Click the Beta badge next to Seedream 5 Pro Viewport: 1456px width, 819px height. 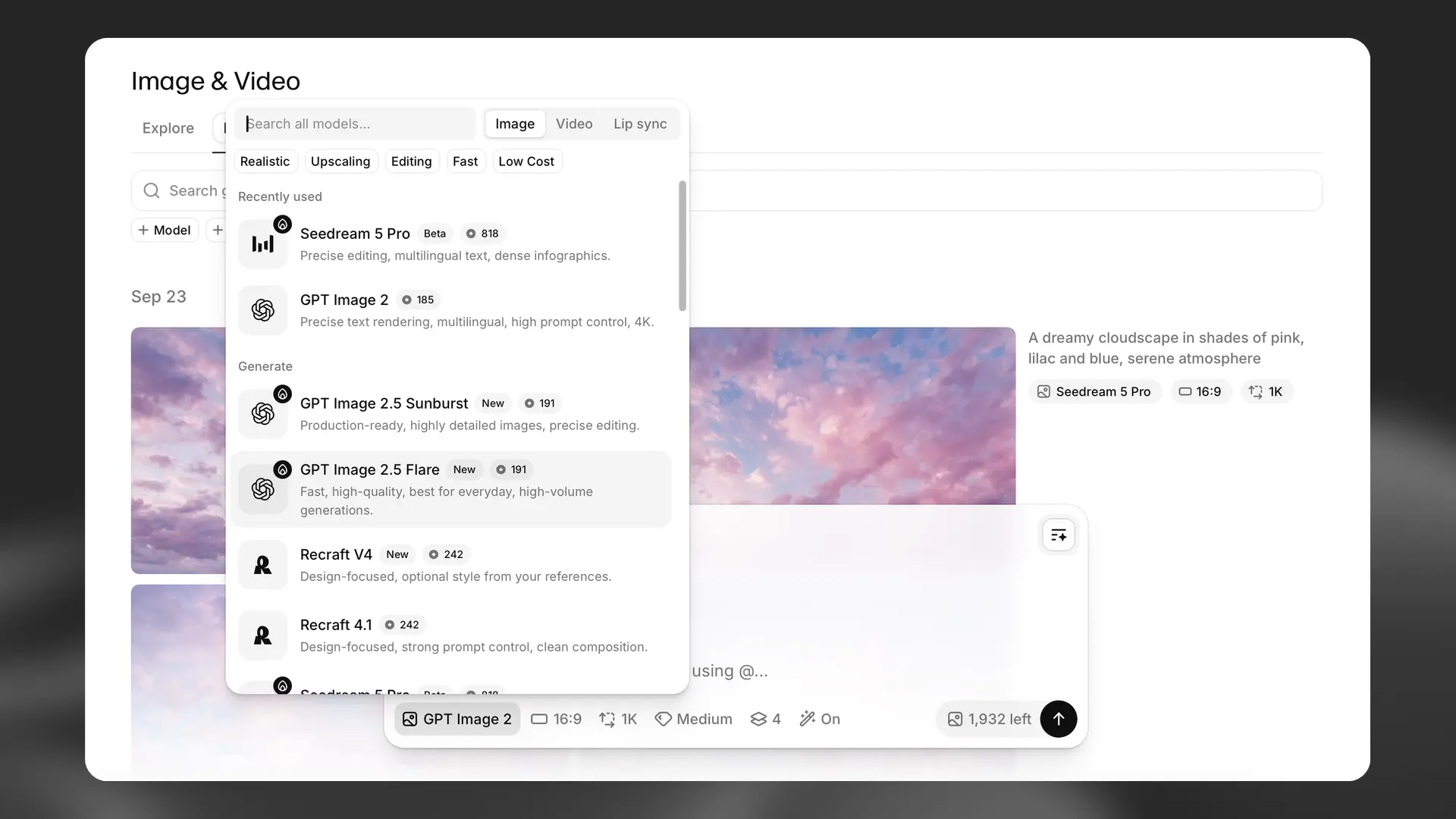pyautogui.click(x=435, y=234)
